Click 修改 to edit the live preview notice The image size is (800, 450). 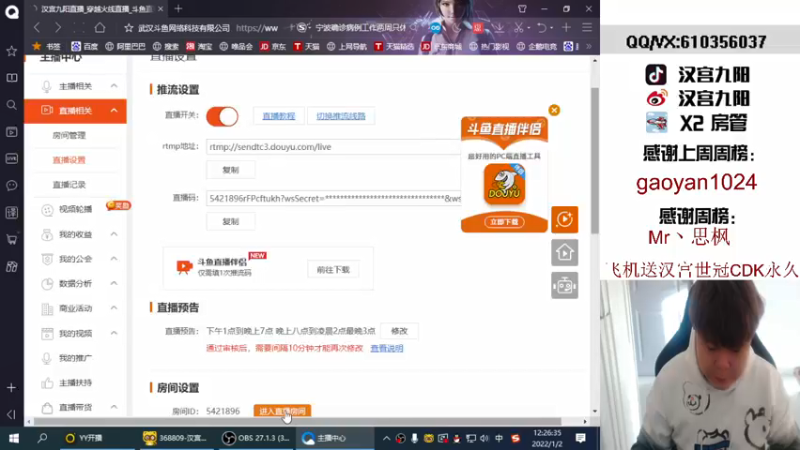(399, 331)
